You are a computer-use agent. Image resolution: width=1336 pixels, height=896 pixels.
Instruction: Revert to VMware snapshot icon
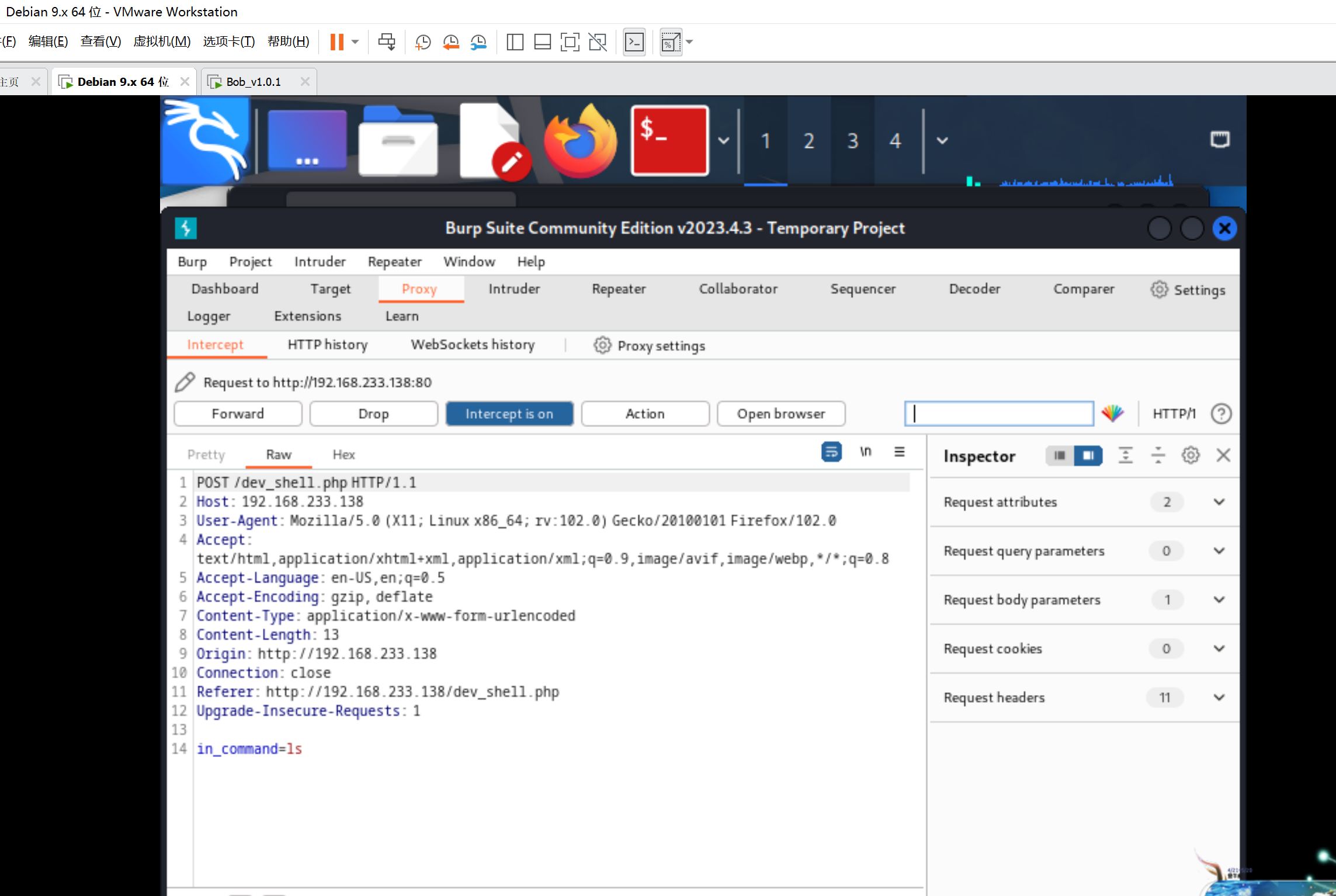tap(450, 42)
